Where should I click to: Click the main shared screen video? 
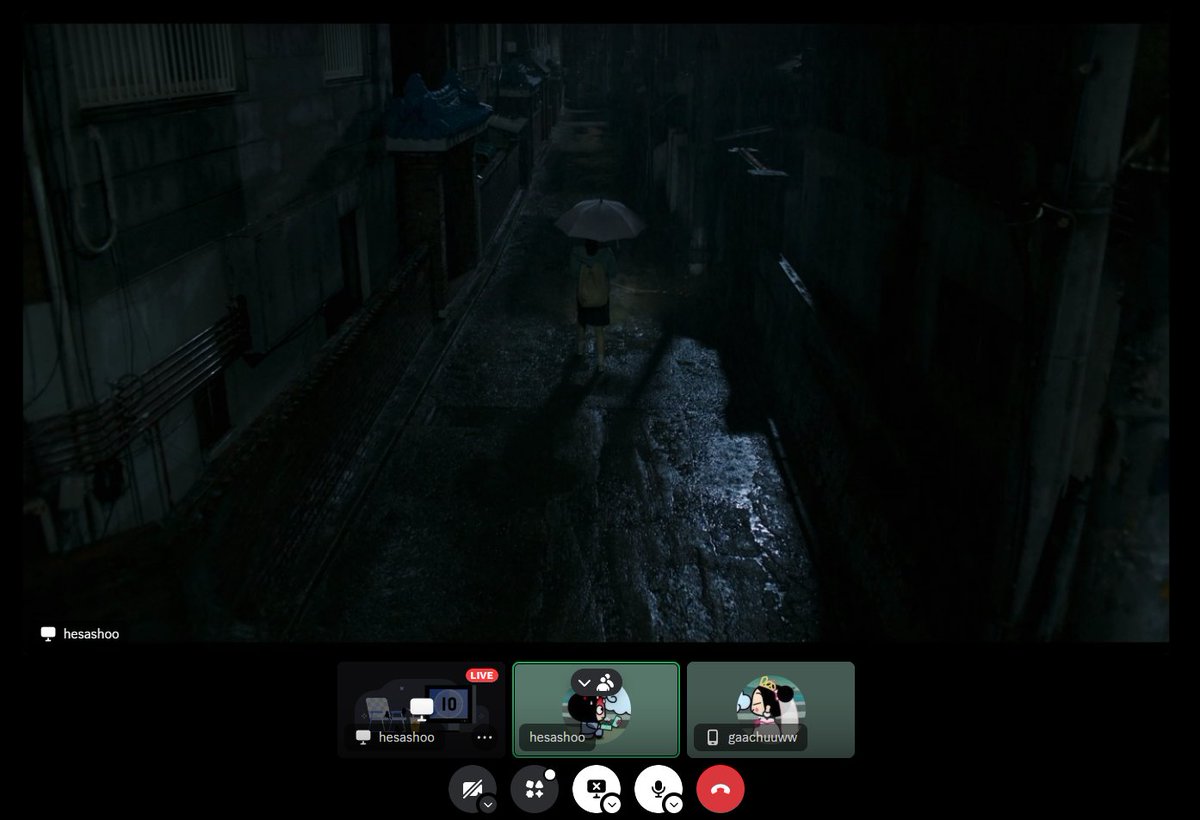596,333
